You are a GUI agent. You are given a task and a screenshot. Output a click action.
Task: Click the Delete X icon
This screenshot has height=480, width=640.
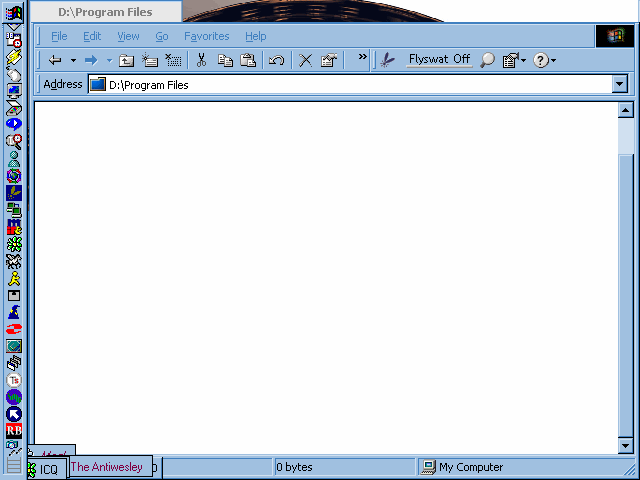point(306,60)
